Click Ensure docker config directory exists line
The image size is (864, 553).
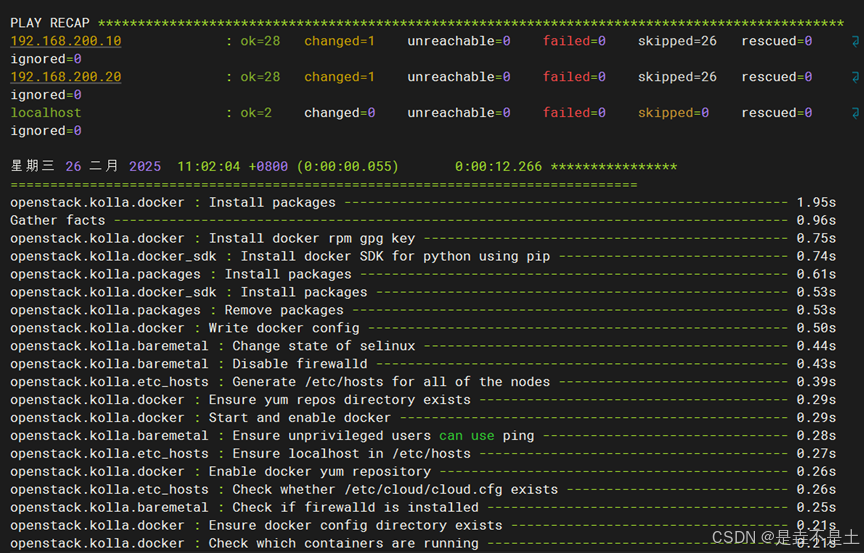pos(423,525)
